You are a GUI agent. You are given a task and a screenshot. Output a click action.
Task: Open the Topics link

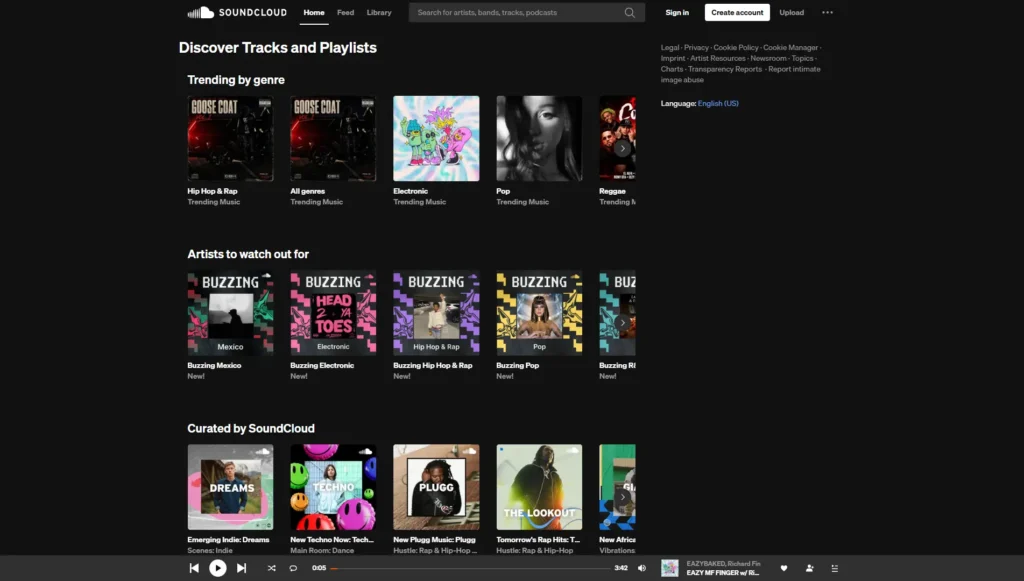pyautogui.click(x=802, y=58)
